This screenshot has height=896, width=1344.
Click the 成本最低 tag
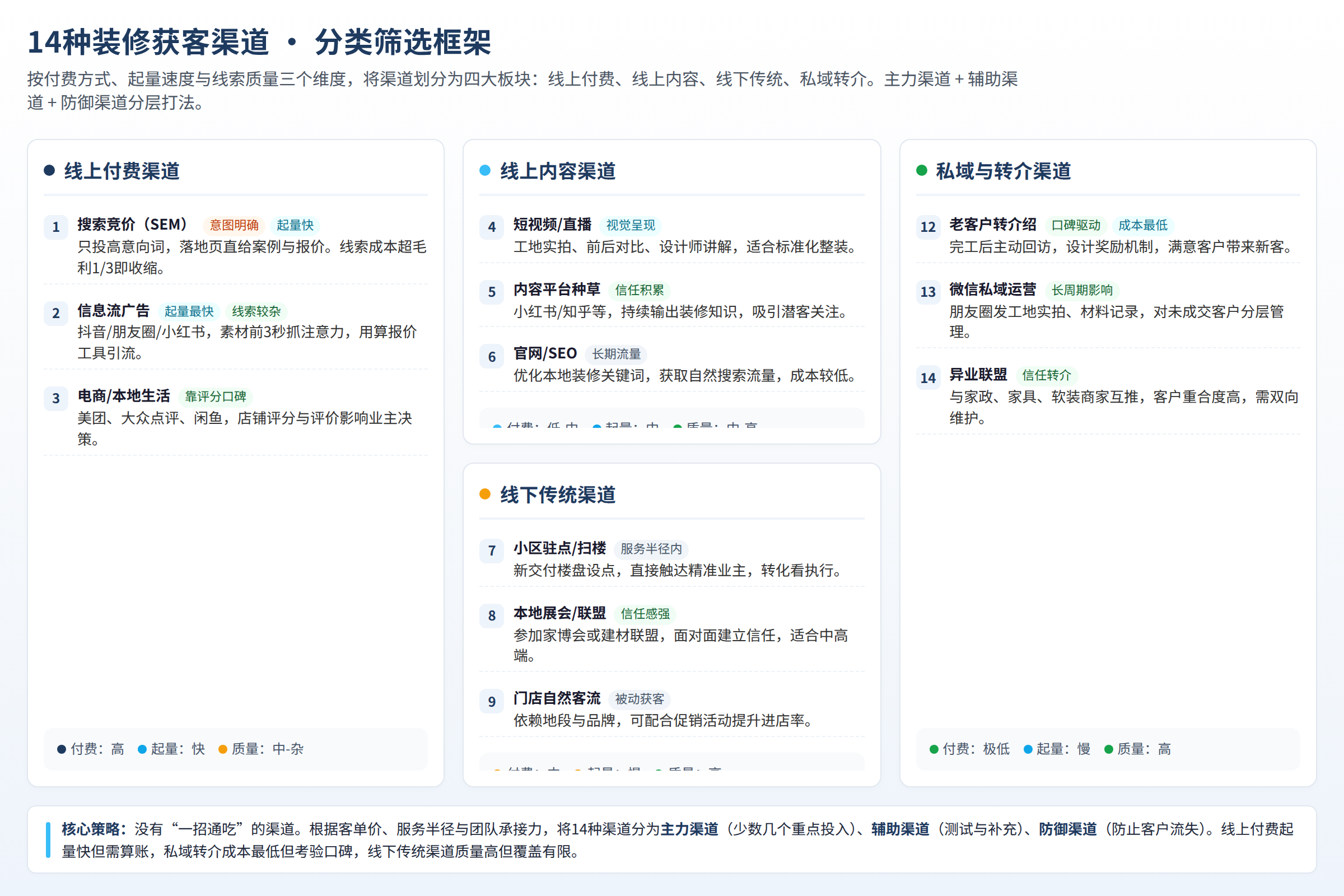(1143, 225)
